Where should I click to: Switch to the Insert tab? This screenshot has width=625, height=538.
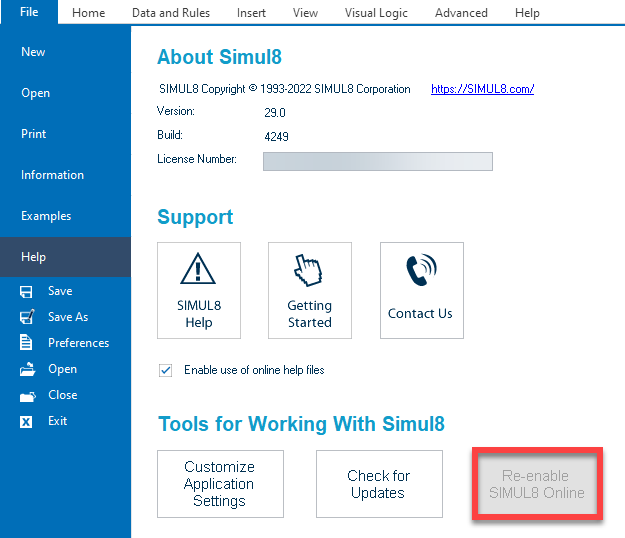(251, 13)
